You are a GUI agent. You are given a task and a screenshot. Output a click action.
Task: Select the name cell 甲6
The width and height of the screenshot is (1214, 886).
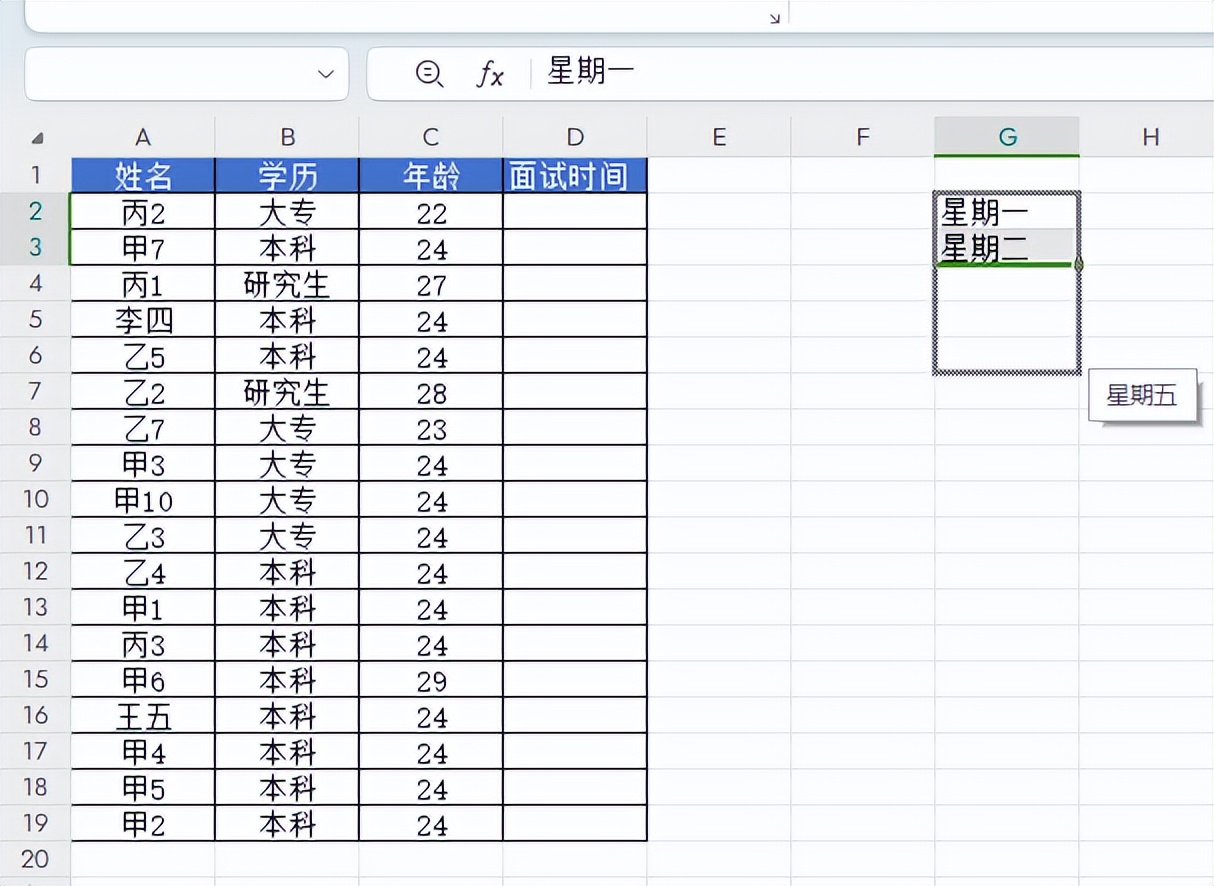[143, 680]
